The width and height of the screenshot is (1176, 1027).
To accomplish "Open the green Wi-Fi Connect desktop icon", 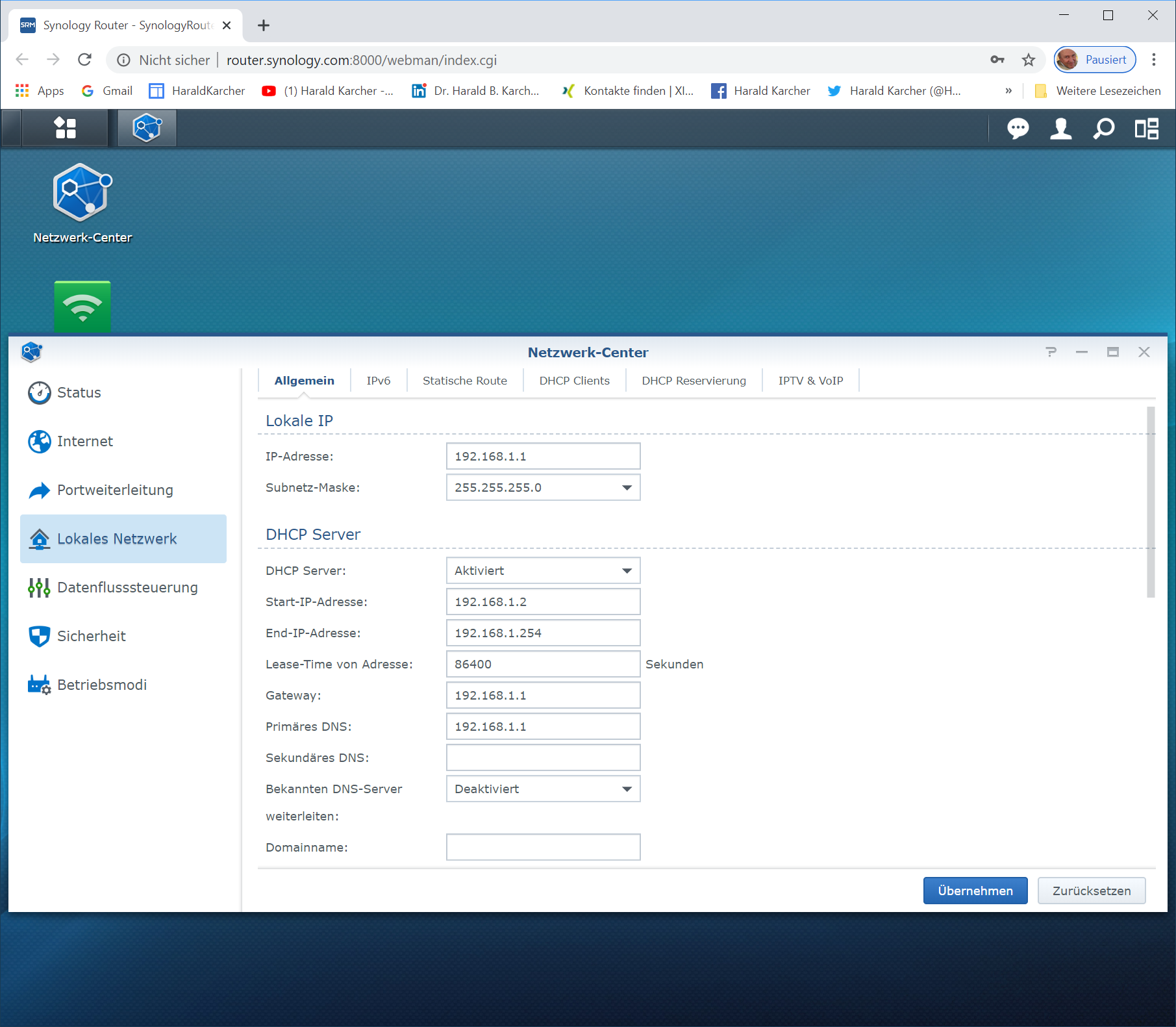I will click(82, 306).
